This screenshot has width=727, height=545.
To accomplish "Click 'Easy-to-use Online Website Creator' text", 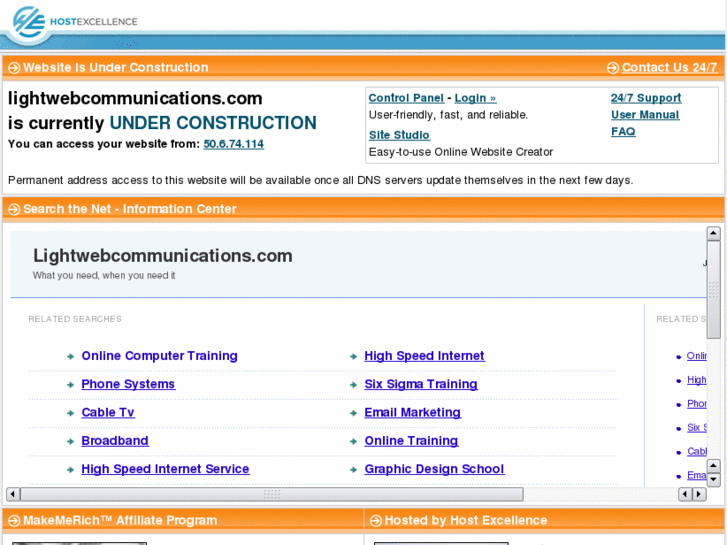I will point(461,152).
